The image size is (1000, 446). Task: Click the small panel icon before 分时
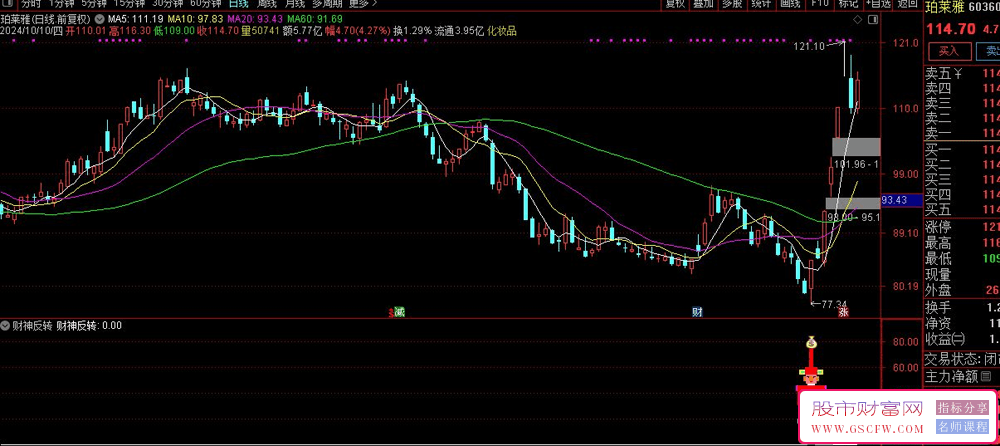coord(6,3)
